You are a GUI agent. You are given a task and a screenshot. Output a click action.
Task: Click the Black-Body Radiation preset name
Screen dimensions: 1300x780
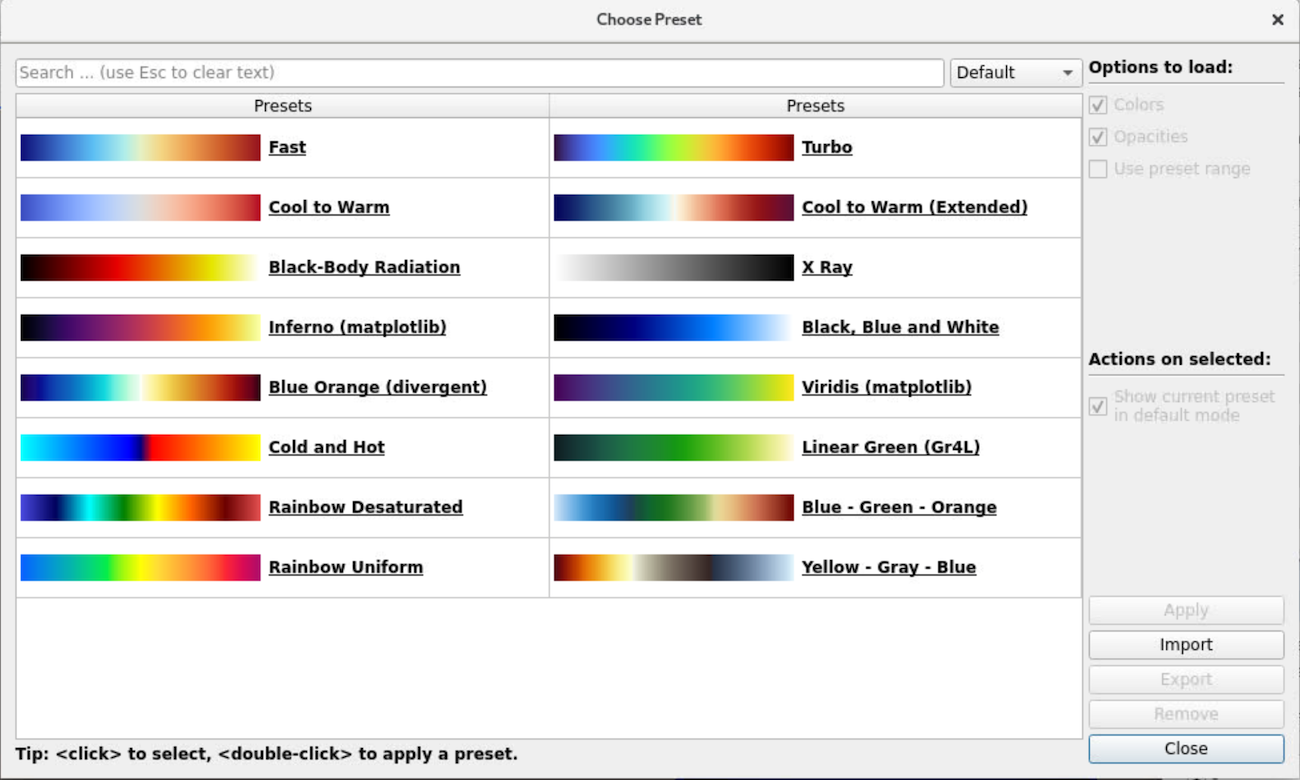click(364, 267)
